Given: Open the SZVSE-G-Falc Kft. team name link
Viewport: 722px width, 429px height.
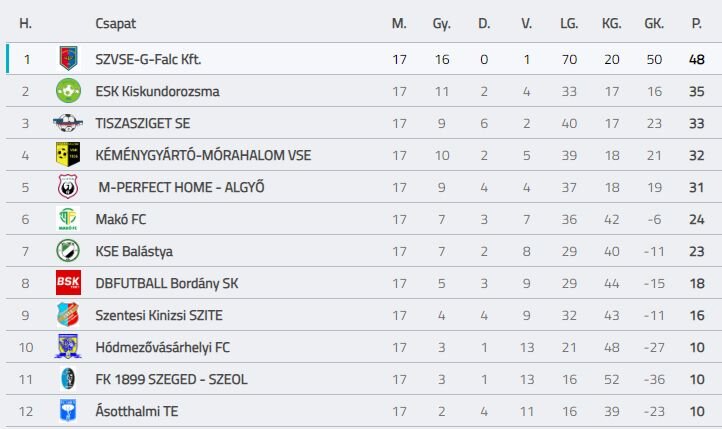Looking at the screenshot, I should [148, 60].
